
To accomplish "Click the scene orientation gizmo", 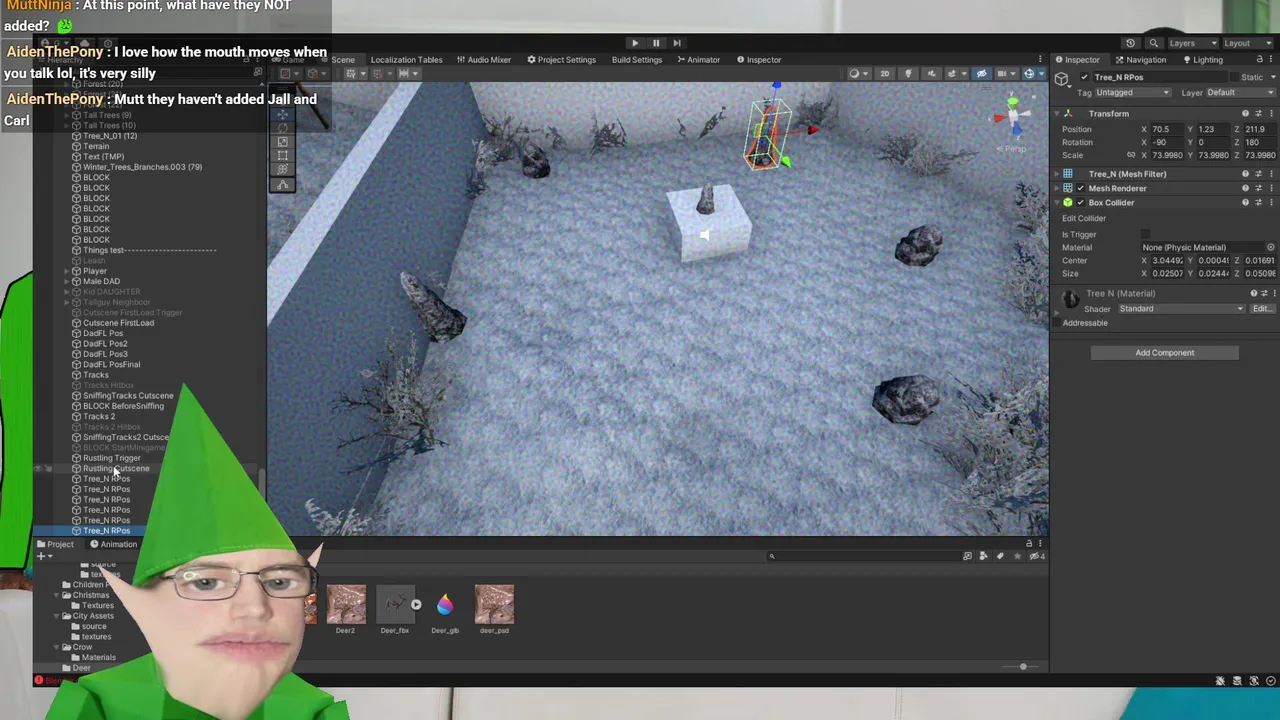I will tap(1012, 115).
